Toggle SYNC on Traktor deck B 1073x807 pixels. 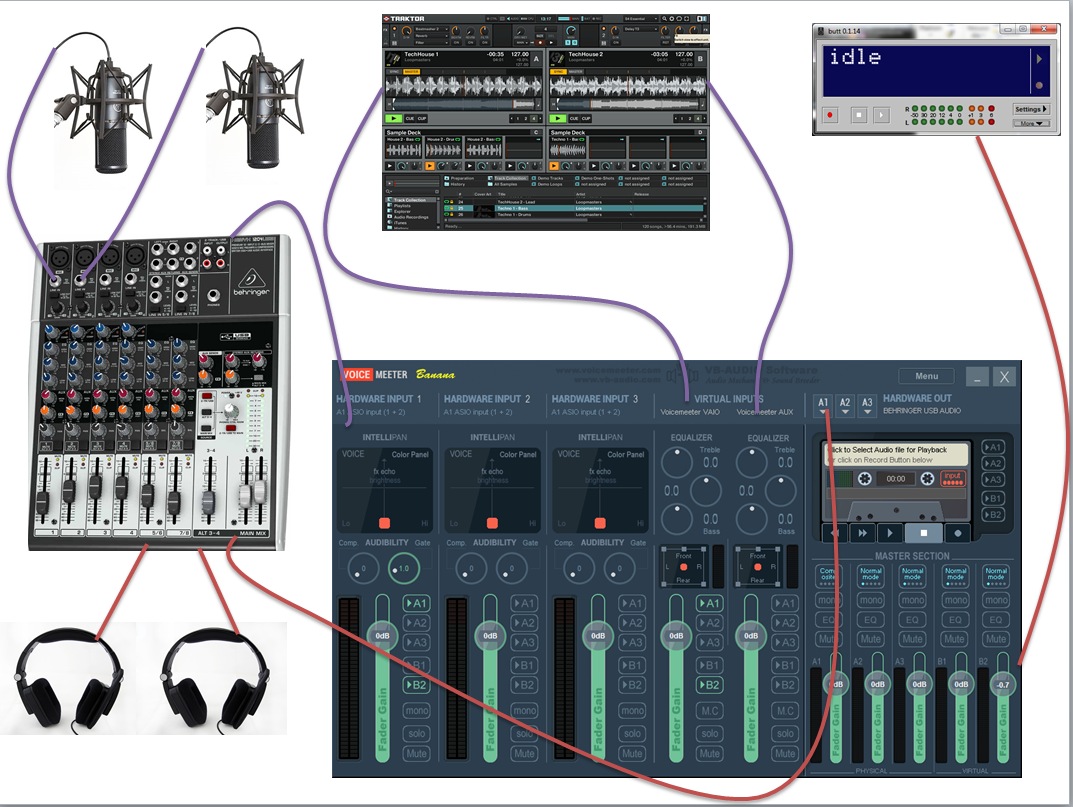[x=558, y=72]
